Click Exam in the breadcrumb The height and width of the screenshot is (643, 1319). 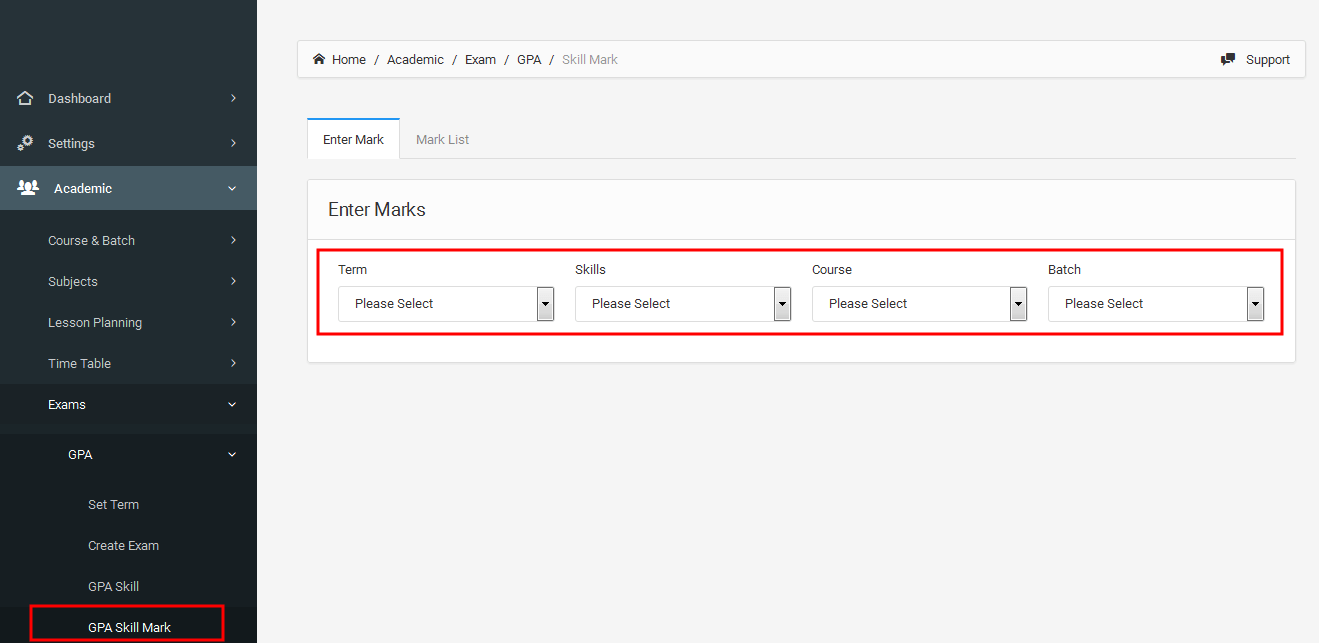pyautogui.click(x=480, y=59)
